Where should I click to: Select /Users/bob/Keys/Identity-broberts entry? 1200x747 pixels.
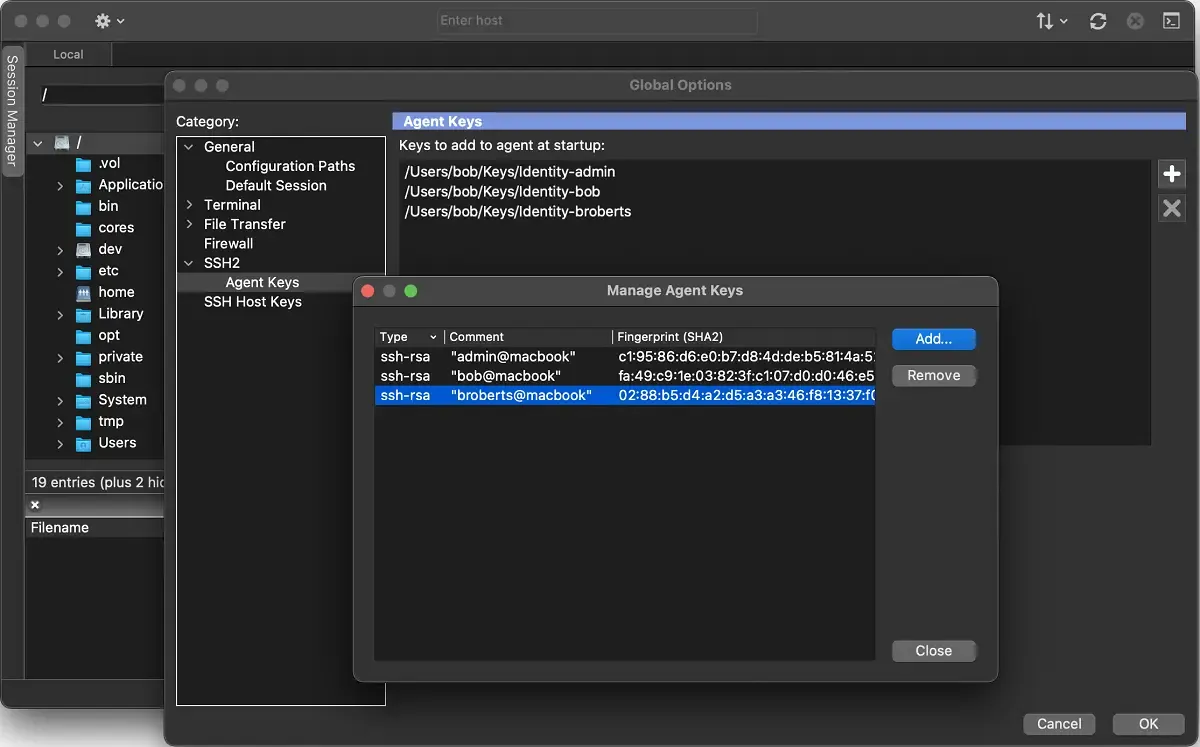click(x=518, y=212)
